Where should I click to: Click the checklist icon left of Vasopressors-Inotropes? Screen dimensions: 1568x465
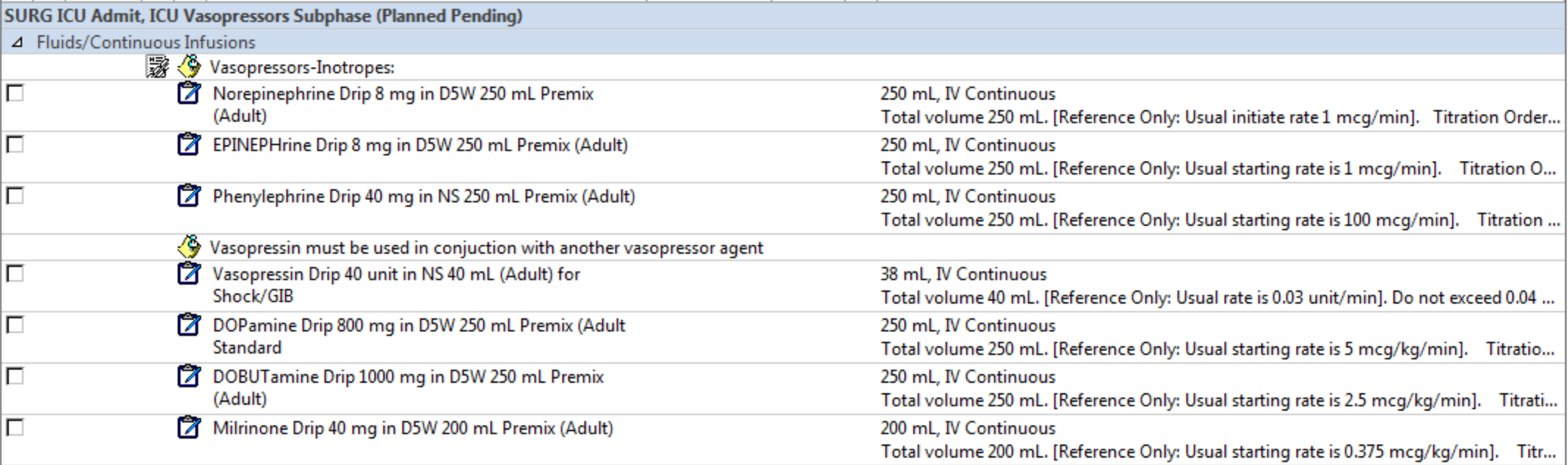157,67
